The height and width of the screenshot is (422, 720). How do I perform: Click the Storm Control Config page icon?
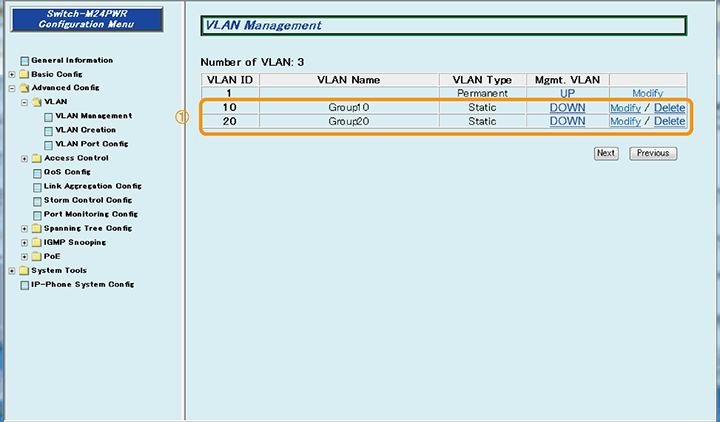[x=37, y=200]
